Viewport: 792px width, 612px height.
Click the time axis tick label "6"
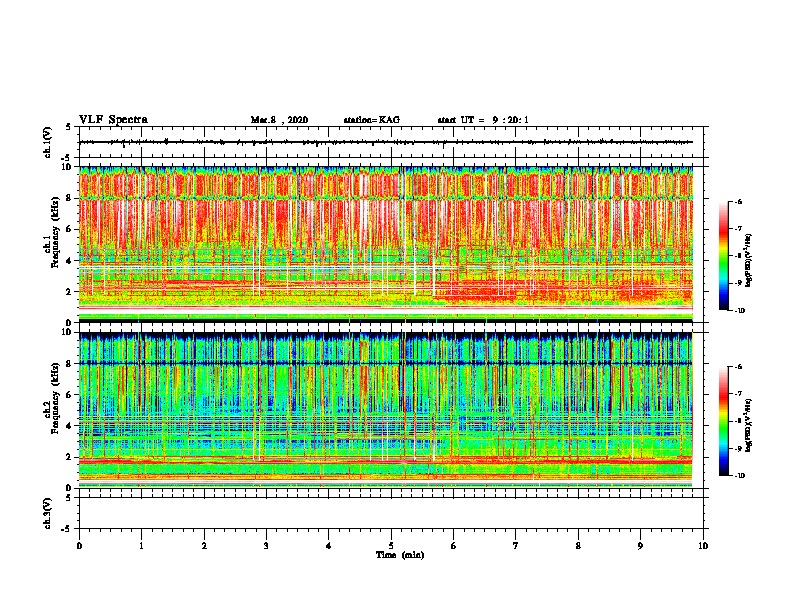tap(454, 546)
